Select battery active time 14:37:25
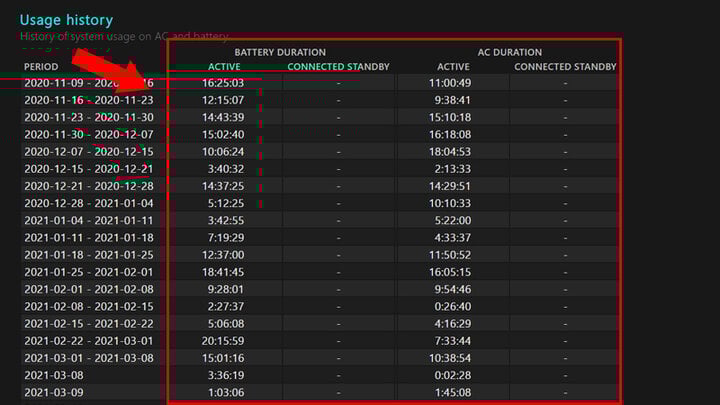This screenshot has width=720, height=405. pos(223,186)
